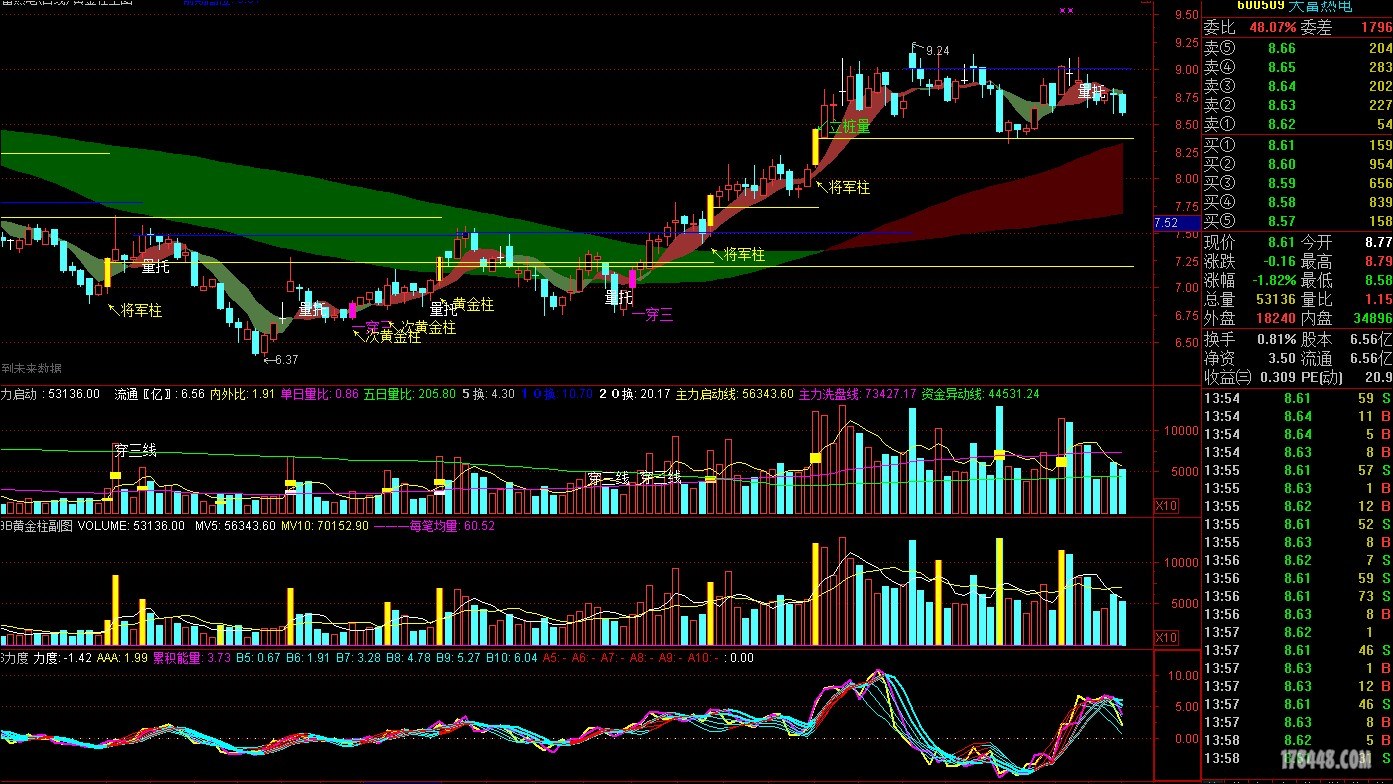Click the 立桩量 yellow candle marker
1393x784 pixels.
point(816,147)
